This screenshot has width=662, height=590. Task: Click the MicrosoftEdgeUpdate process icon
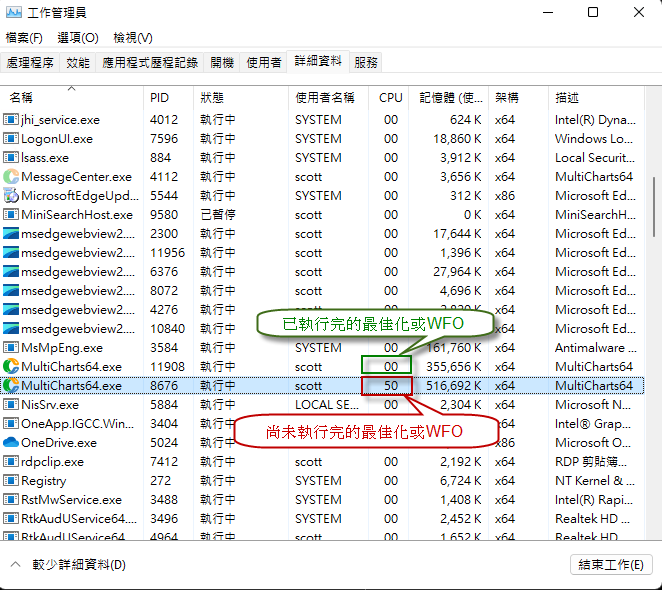tap(11, 196)
